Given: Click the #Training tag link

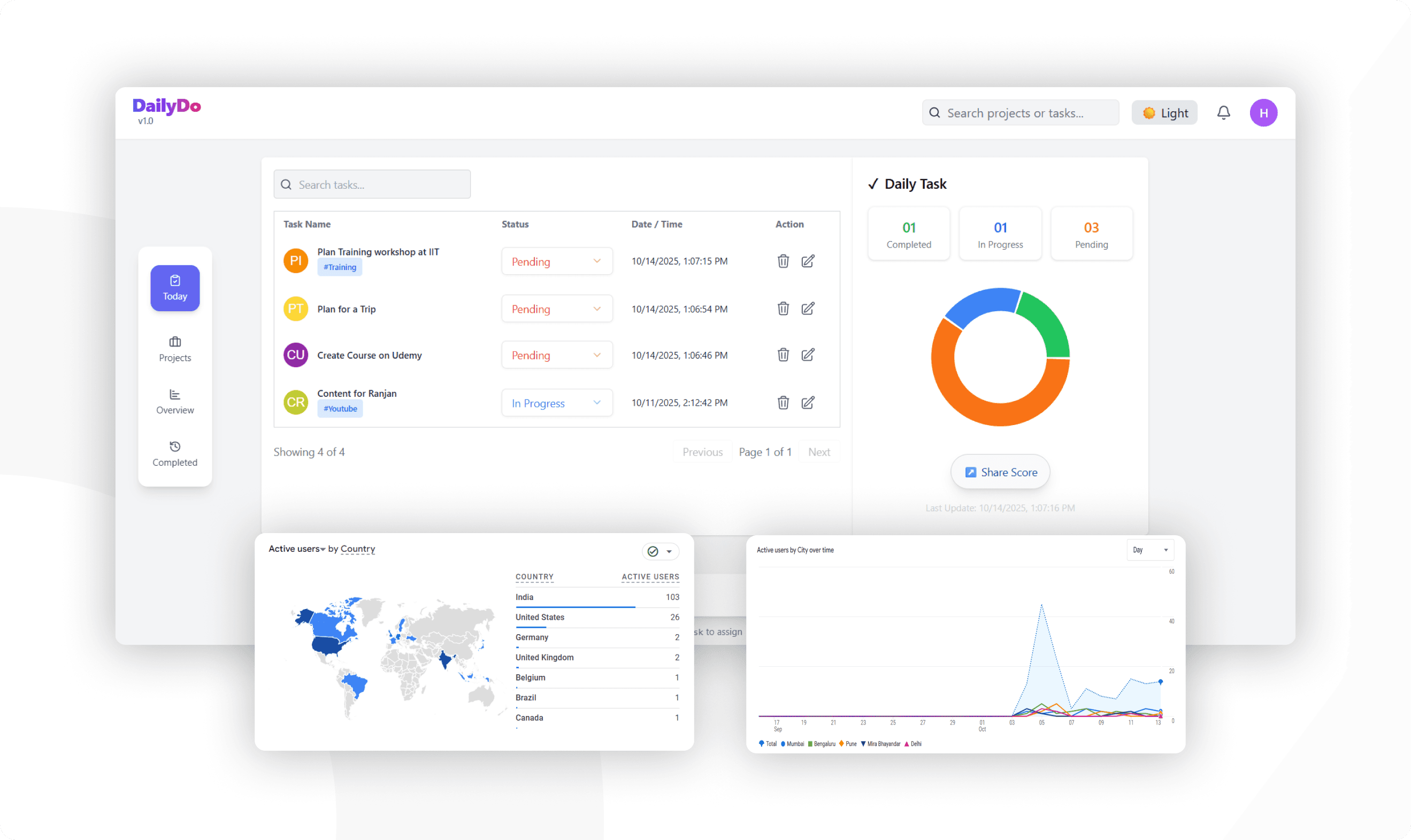Looking at the screenshot, I should [x=340, y=267].
